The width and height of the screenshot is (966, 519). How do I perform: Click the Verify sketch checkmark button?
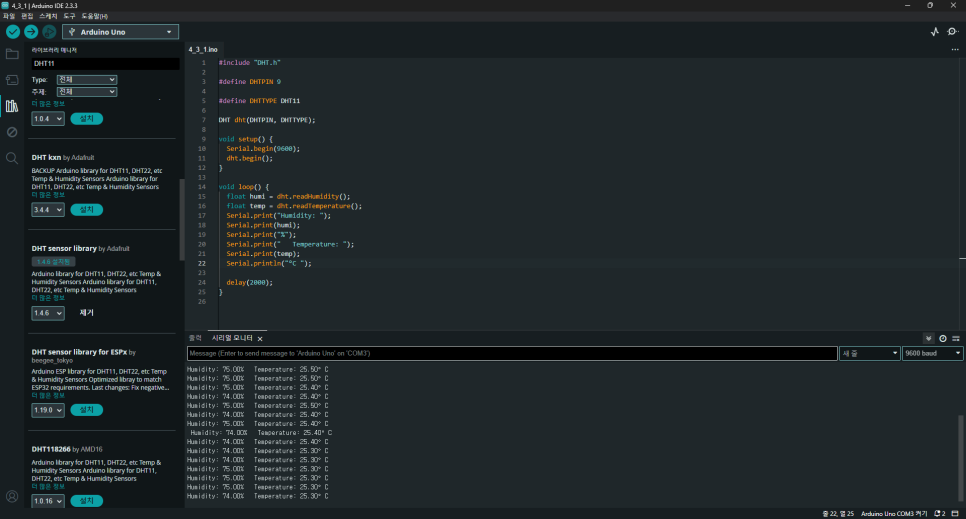coord(13,31)
